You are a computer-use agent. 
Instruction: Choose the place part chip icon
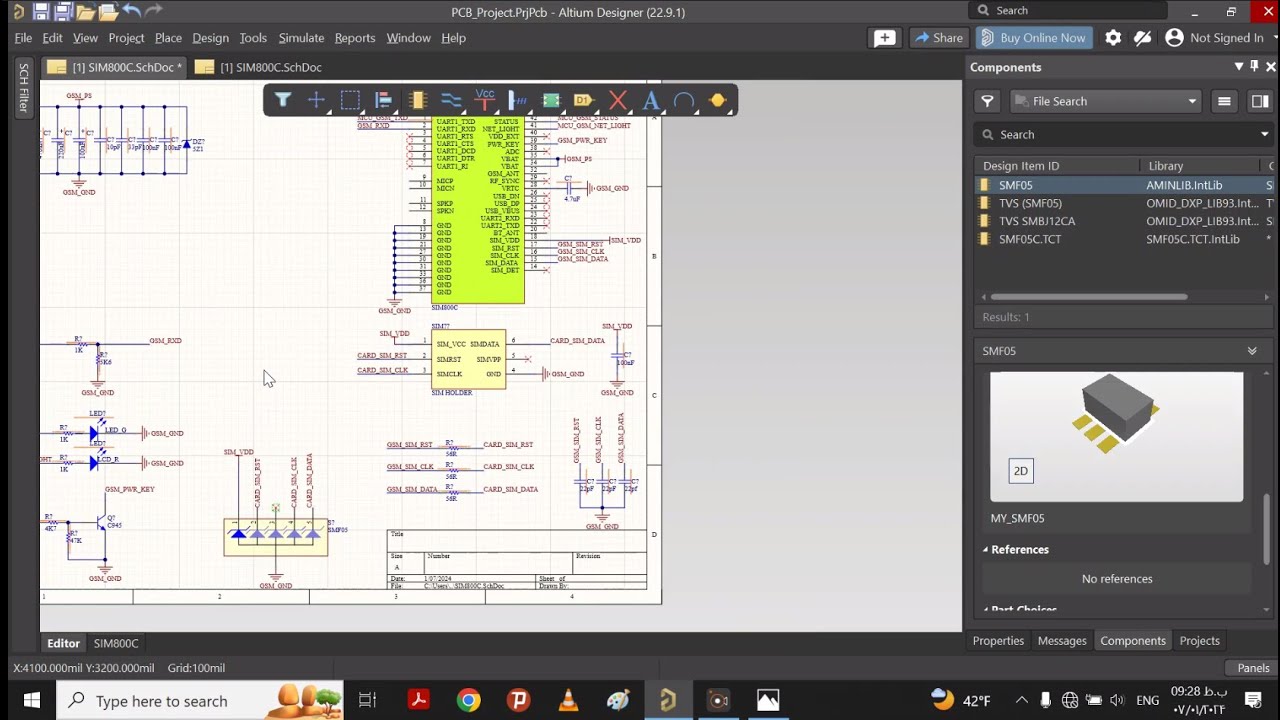(418, 100)
